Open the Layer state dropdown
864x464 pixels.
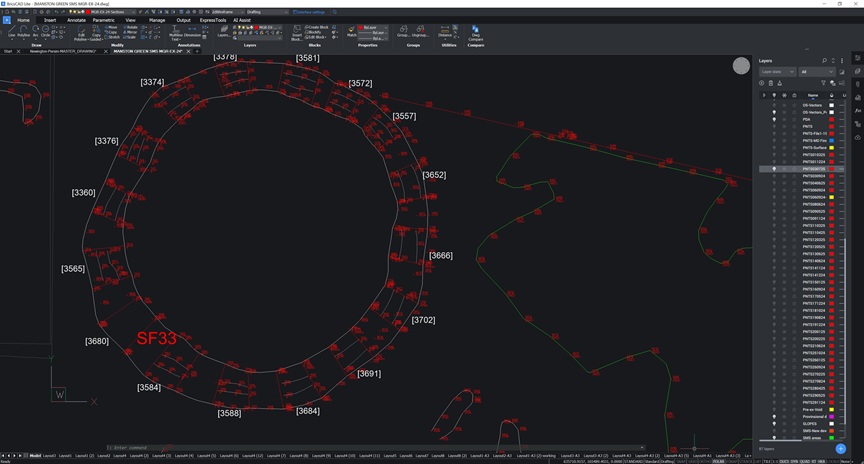click(x=777, y=72)
